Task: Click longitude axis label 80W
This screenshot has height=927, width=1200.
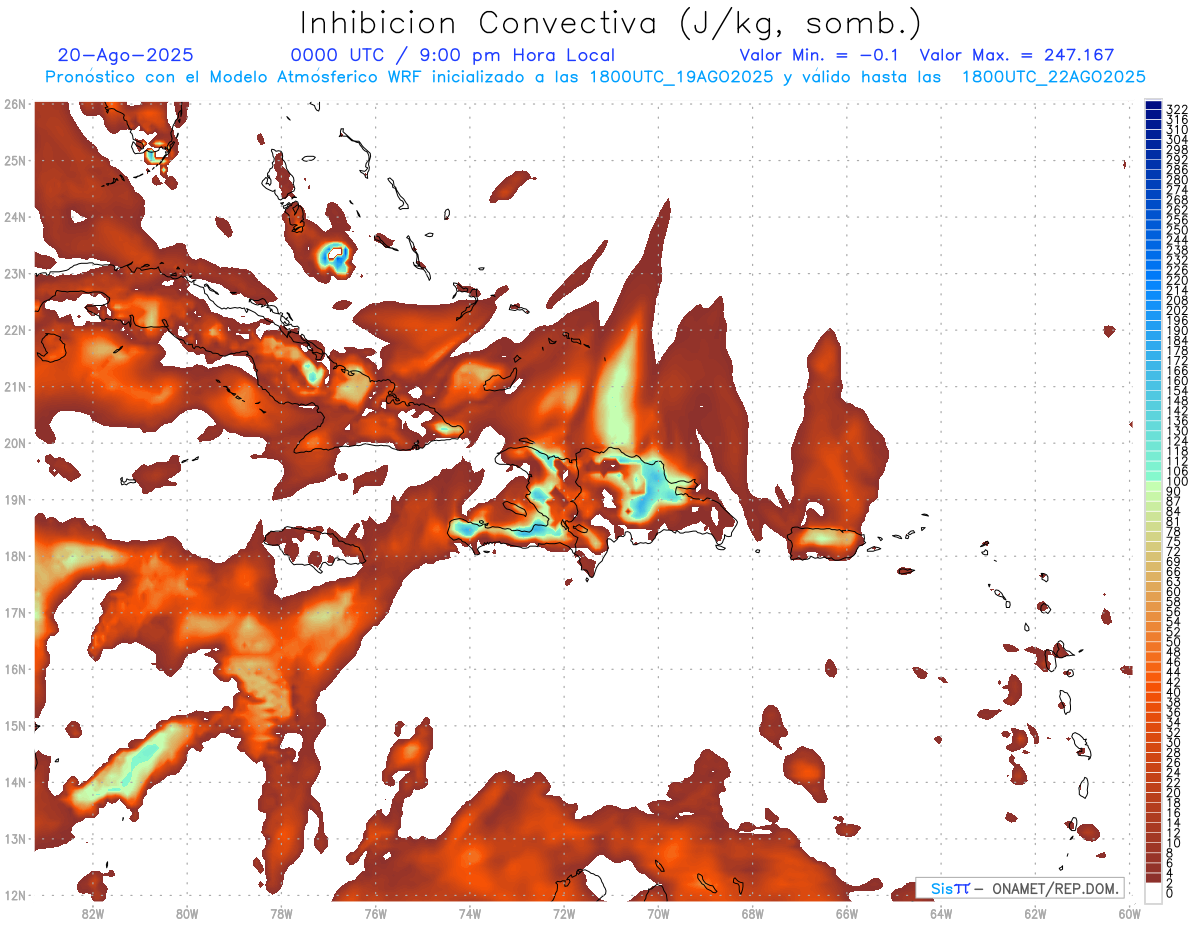Action: (187, 913)
